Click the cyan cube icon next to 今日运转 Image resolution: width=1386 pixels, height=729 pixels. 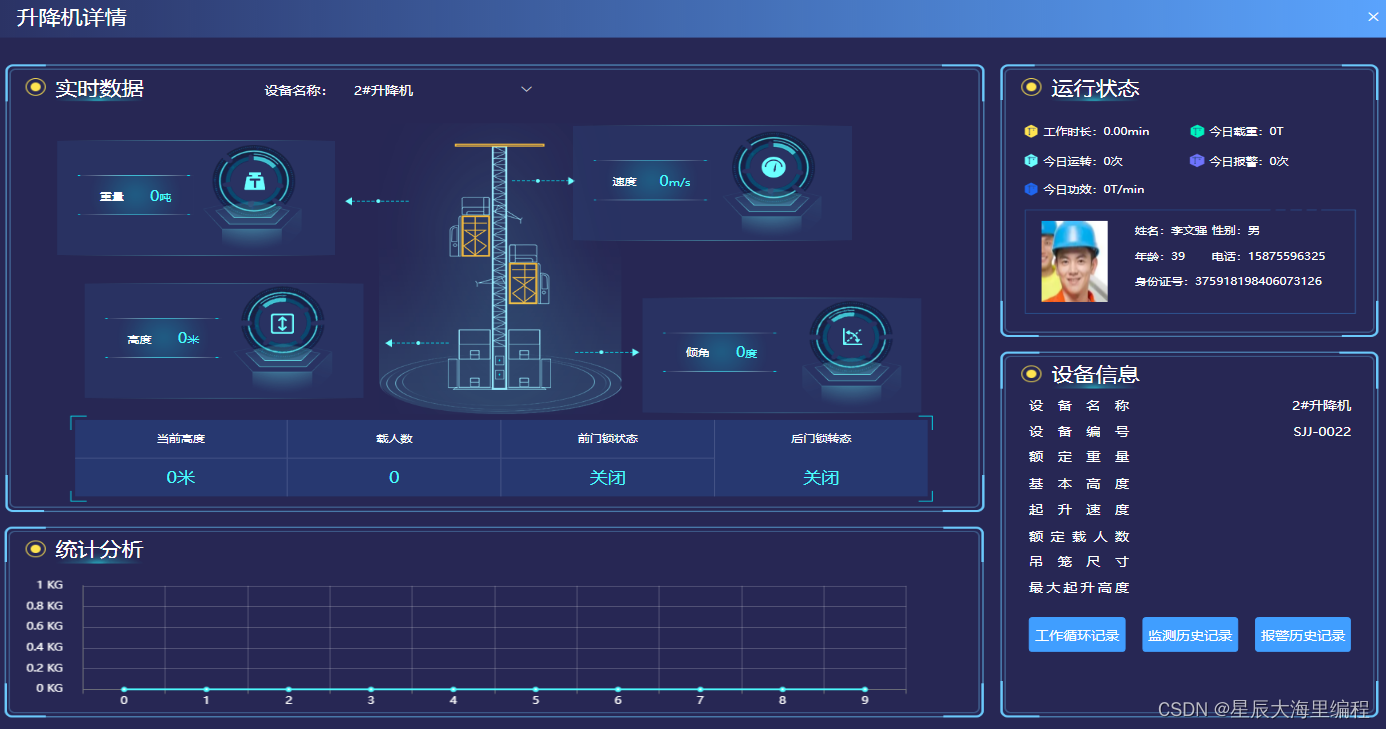point(1031,160)
